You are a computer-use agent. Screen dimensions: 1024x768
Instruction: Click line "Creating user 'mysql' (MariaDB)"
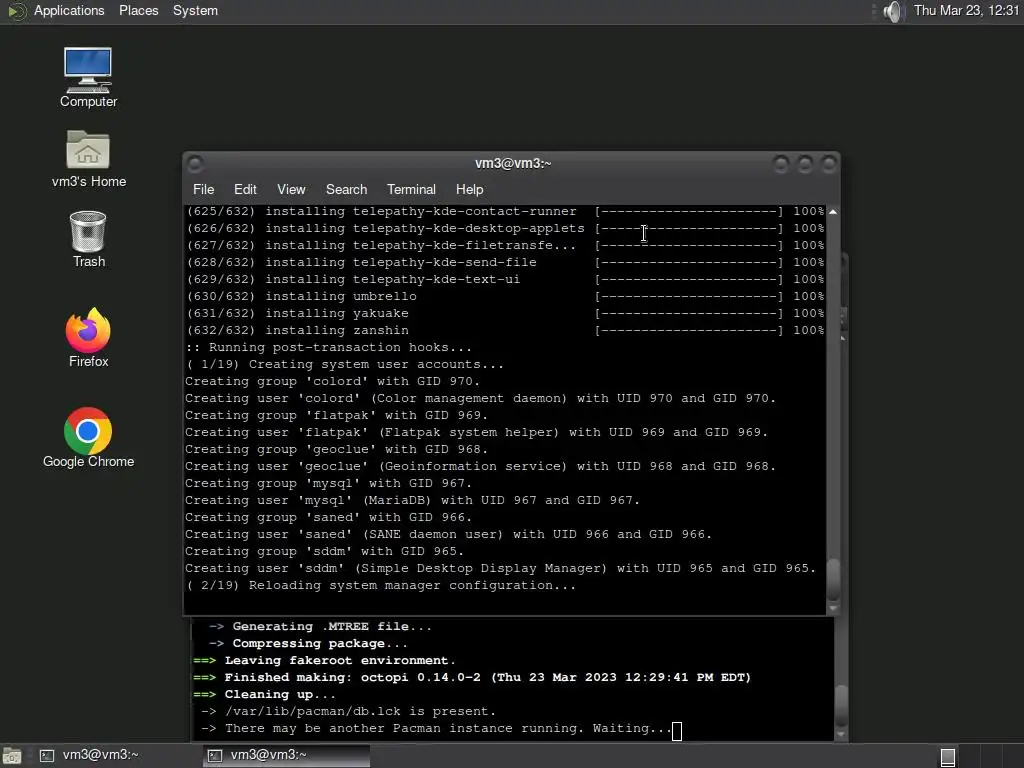click(x=412, y=500)
